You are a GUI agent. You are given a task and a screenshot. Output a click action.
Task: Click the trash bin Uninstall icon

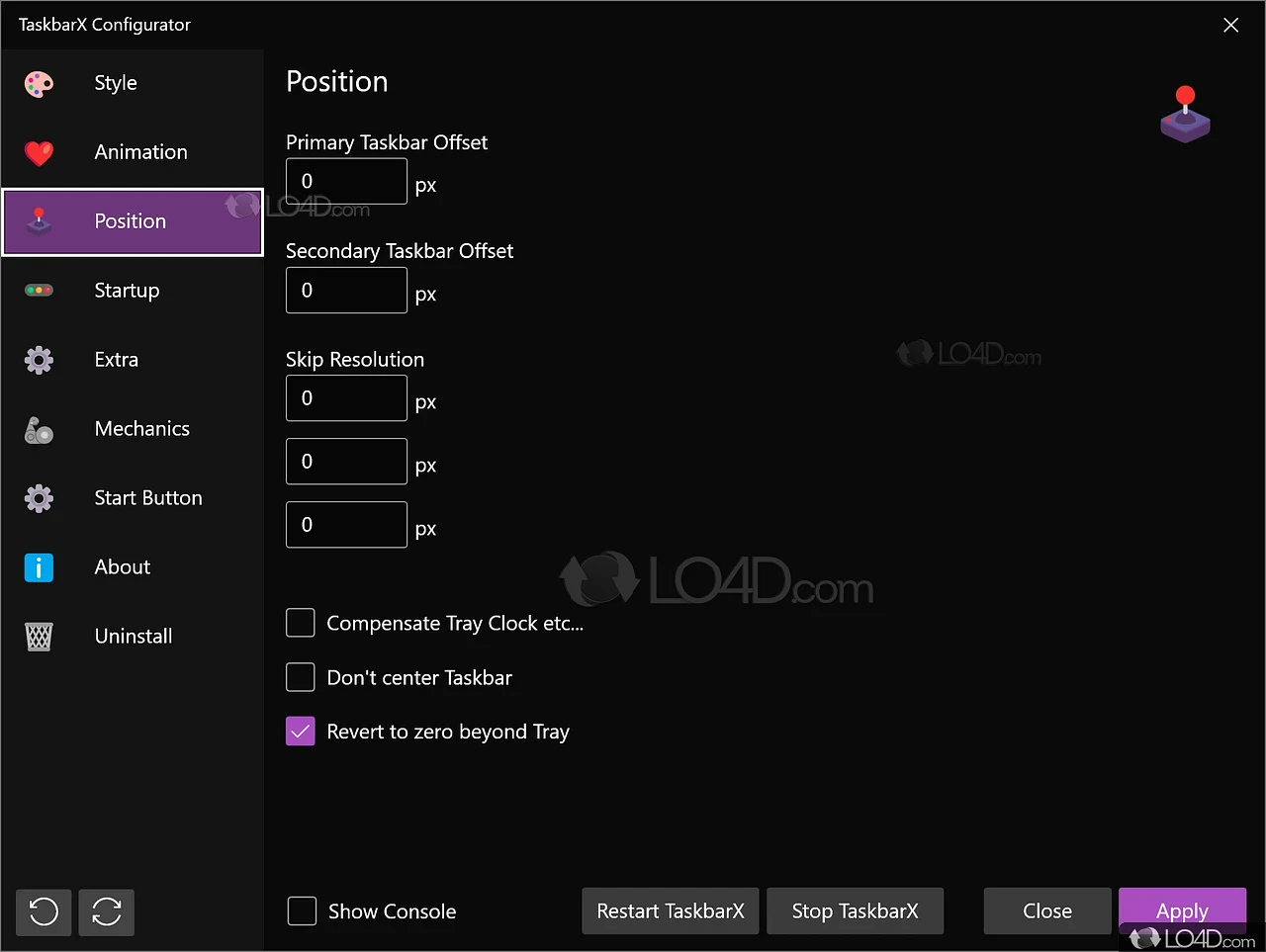click(x=39, y=637)
